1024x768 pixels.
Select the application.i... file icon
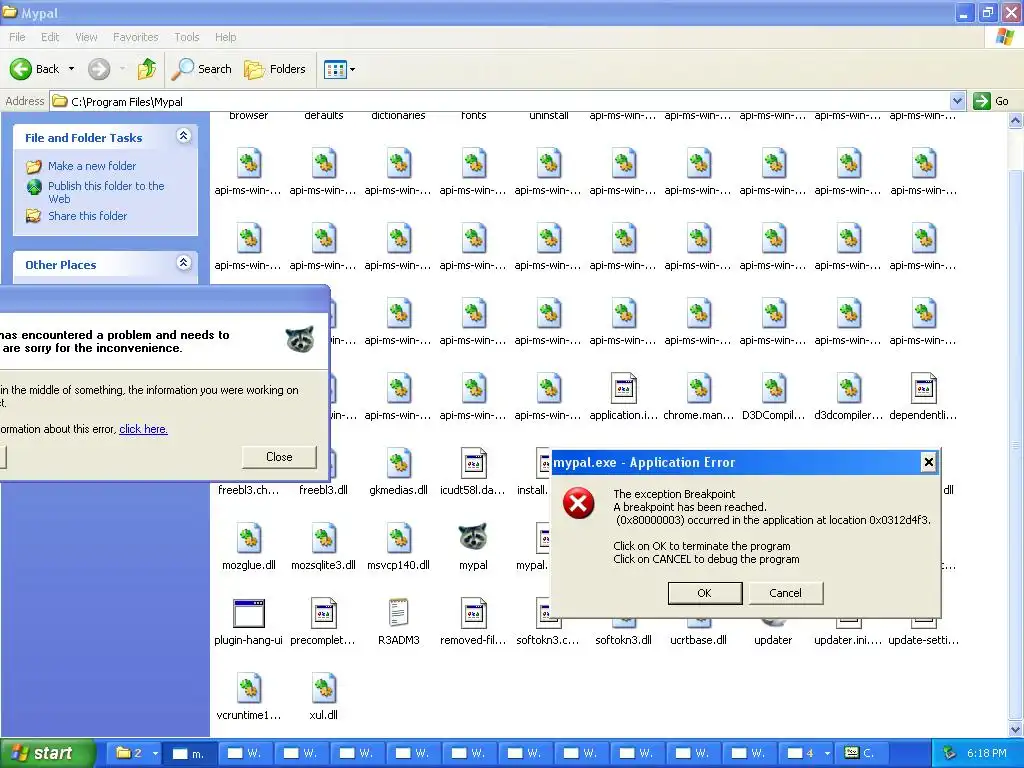point(624,388)
